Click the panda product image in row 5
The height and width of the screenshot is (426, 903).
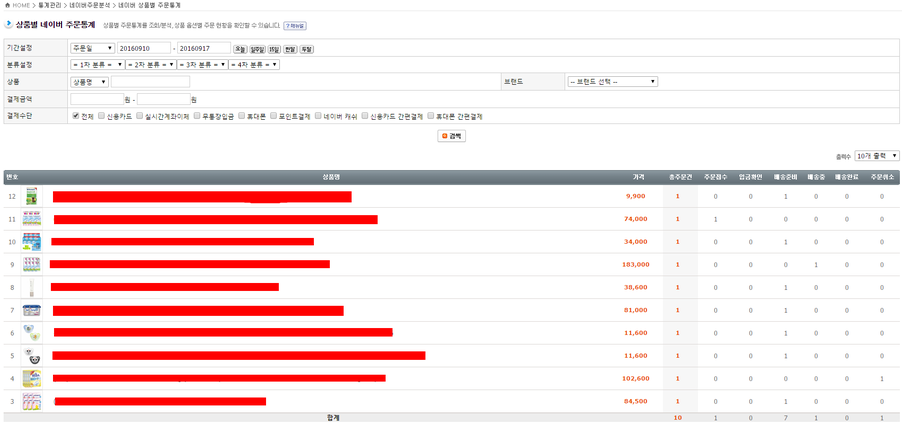pos(32,356)
